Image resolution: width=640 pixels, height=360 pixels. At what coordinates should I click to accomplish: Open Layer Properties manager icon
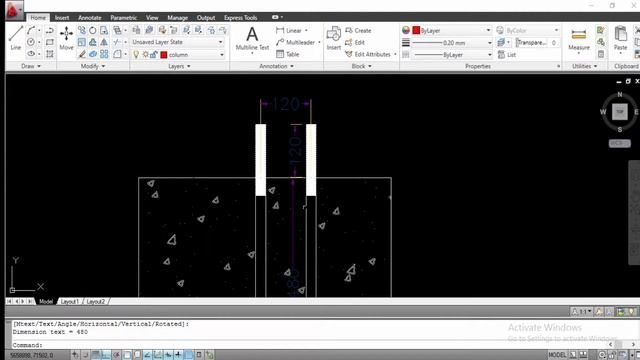pyautogui.click(x=136, y=30)
